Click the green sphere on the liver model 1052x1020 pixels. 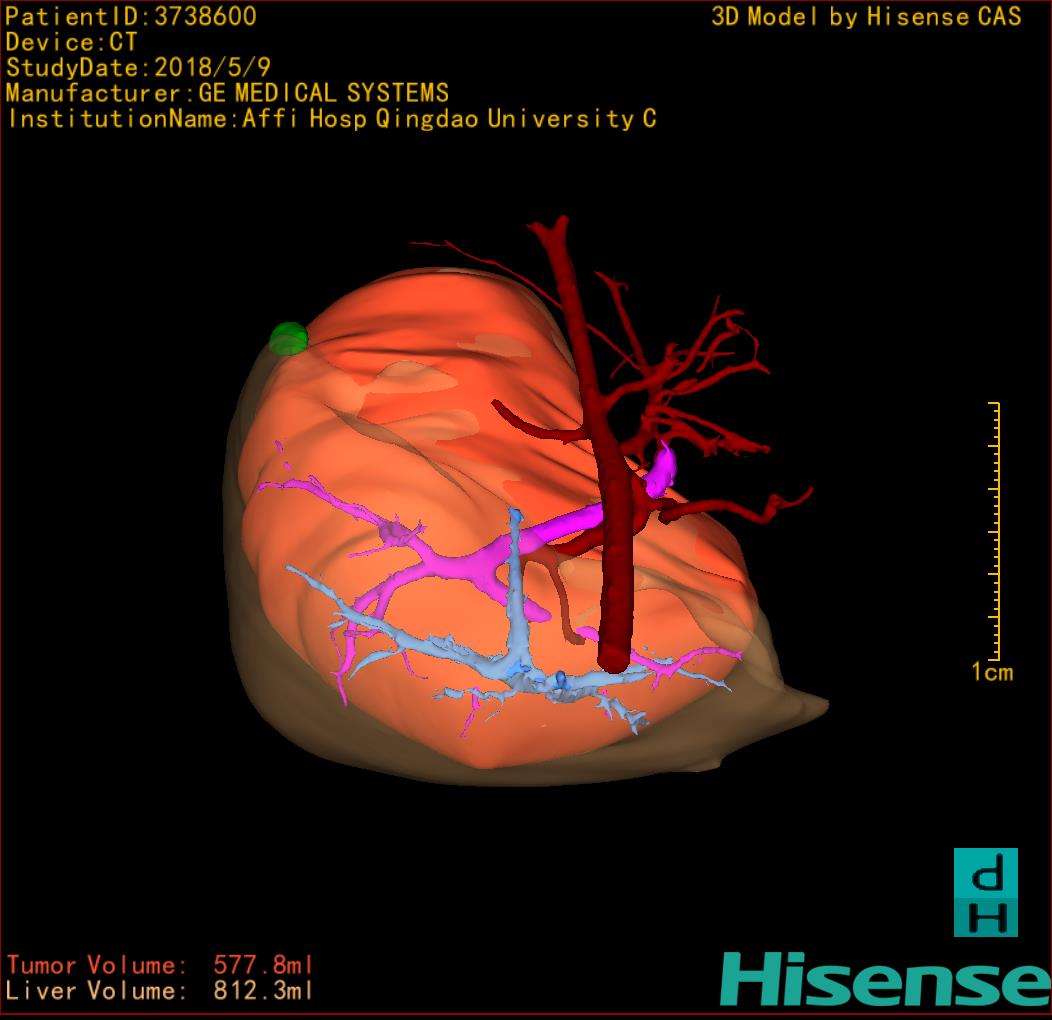click(288, 338)
